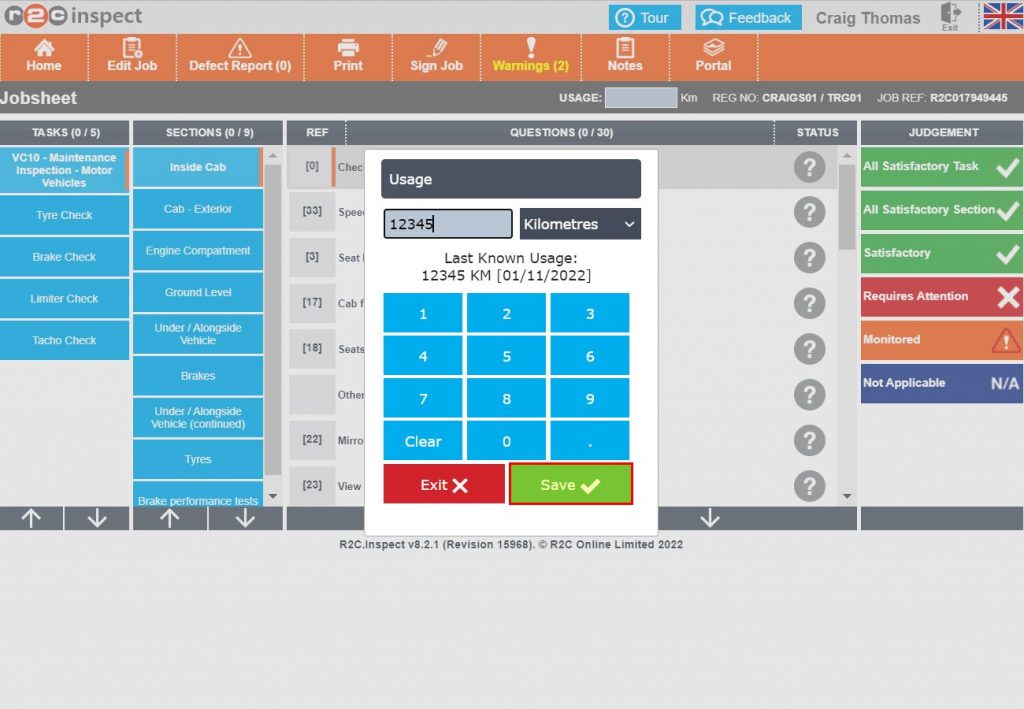Select the Tyre Check task
This screenshot has height=709, width=1024.
pyautogui.click(x=65, y=215)
